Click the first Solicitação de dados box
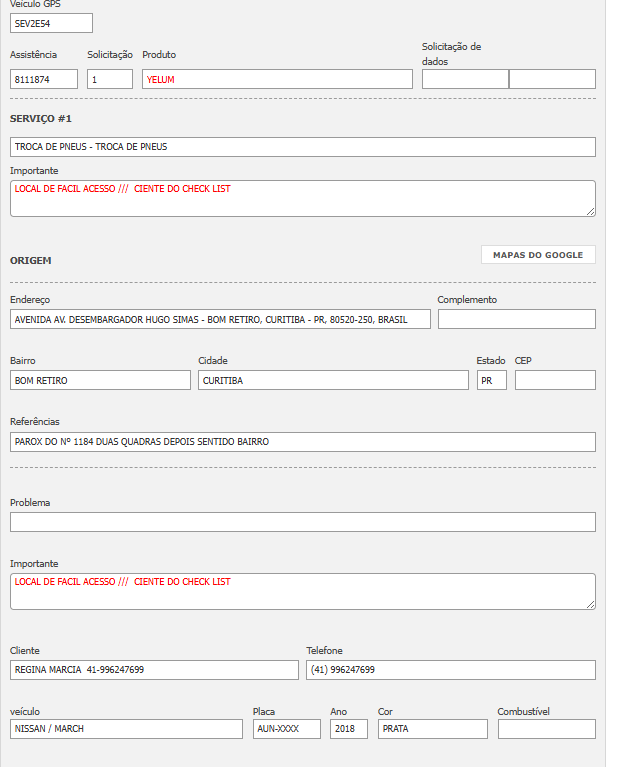The height and width of the screenshot is (767, 625). [x=465, y=79]
